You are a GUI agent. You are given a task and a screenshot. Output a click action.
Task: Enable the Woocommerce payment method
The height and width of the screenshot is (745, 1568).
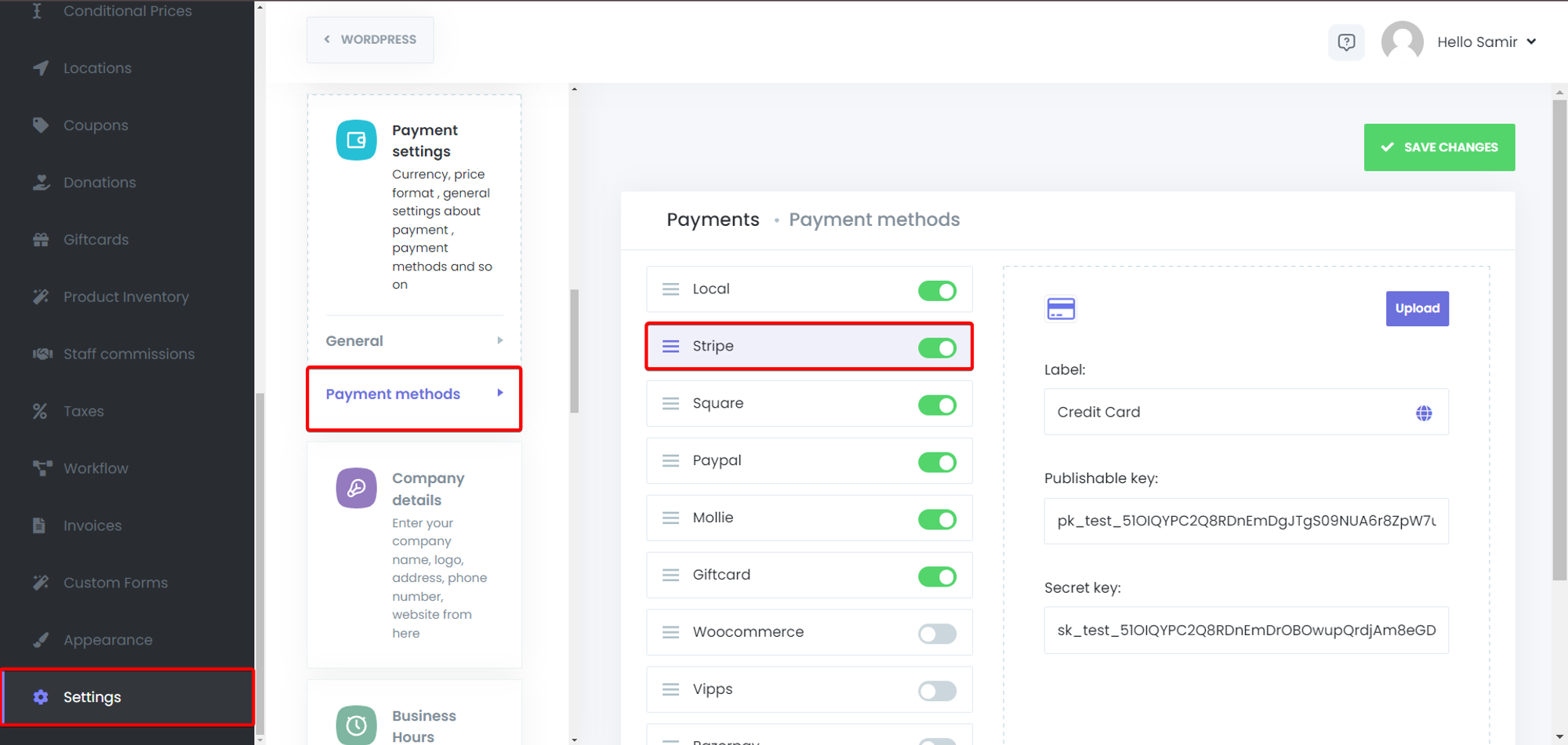click(937, 633)
